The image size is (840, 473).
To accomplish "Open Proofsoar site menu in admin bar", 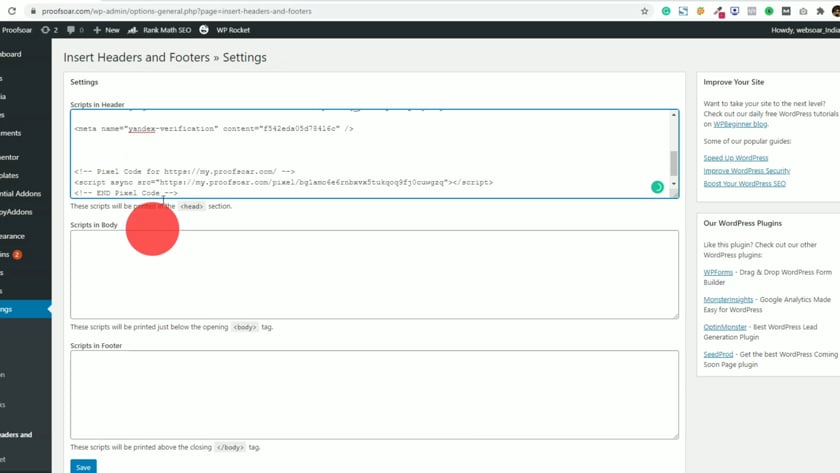I will pos(16,30).
